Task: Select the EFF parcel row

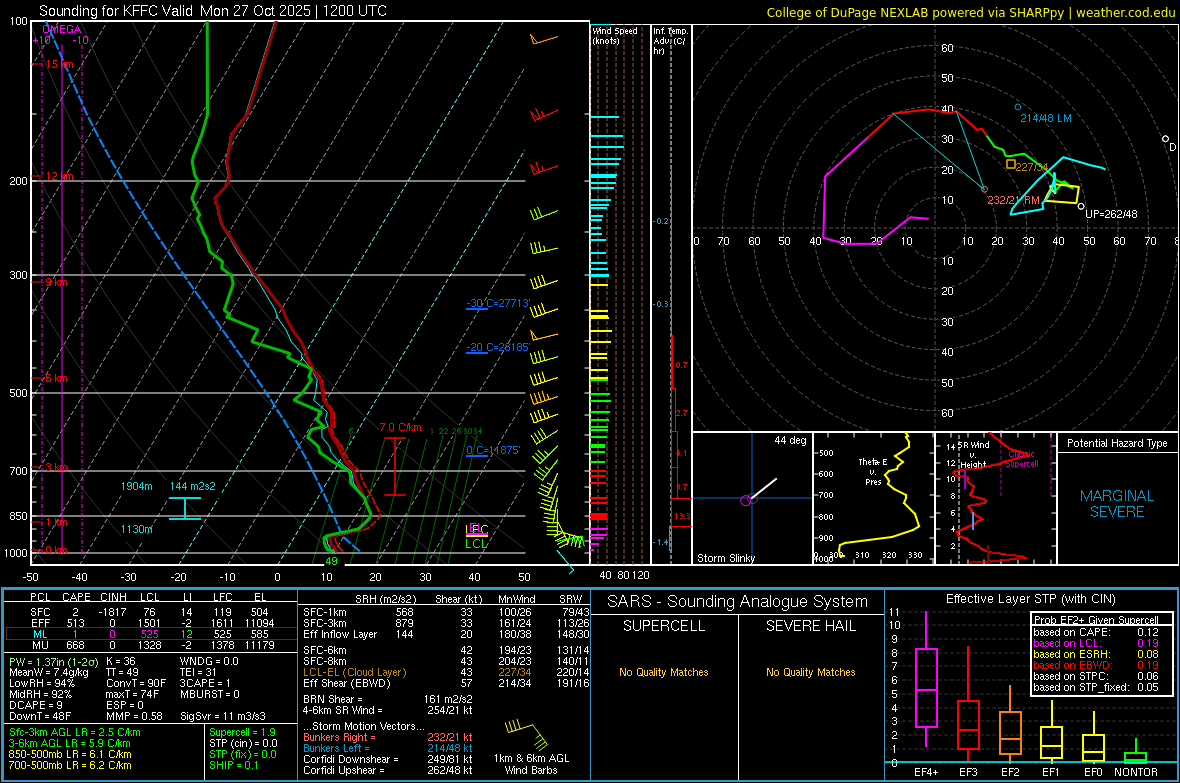Action: tap(150, 623)
